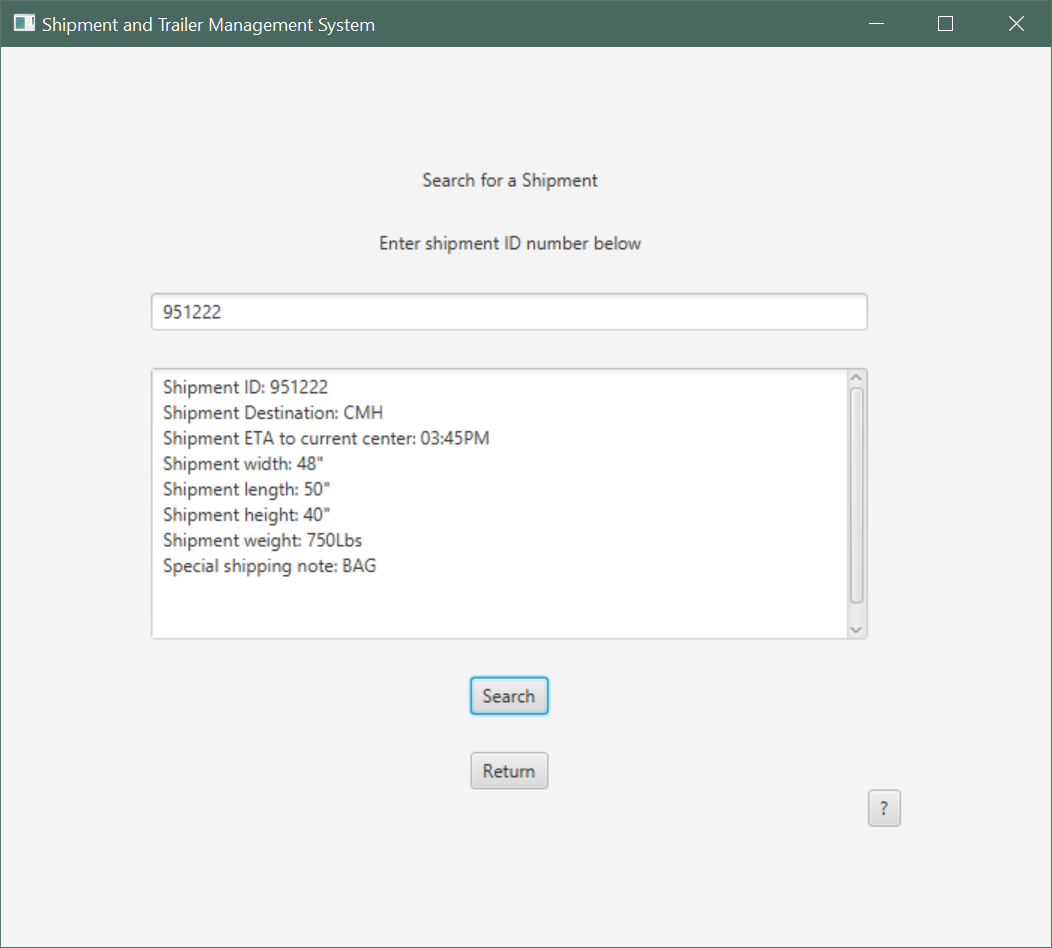
Task: Click the scrollbar up arrow
Action: 857,376
